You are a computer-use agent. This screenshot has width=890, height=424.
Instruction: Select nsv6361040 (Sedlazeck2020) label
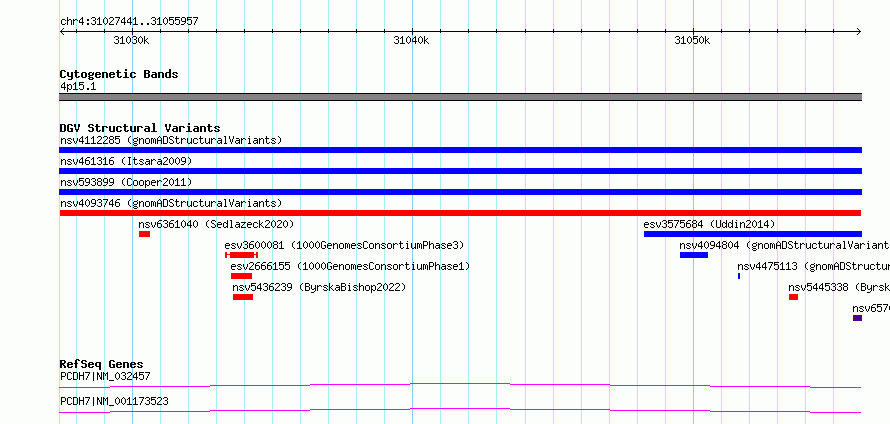coord(216,224)
